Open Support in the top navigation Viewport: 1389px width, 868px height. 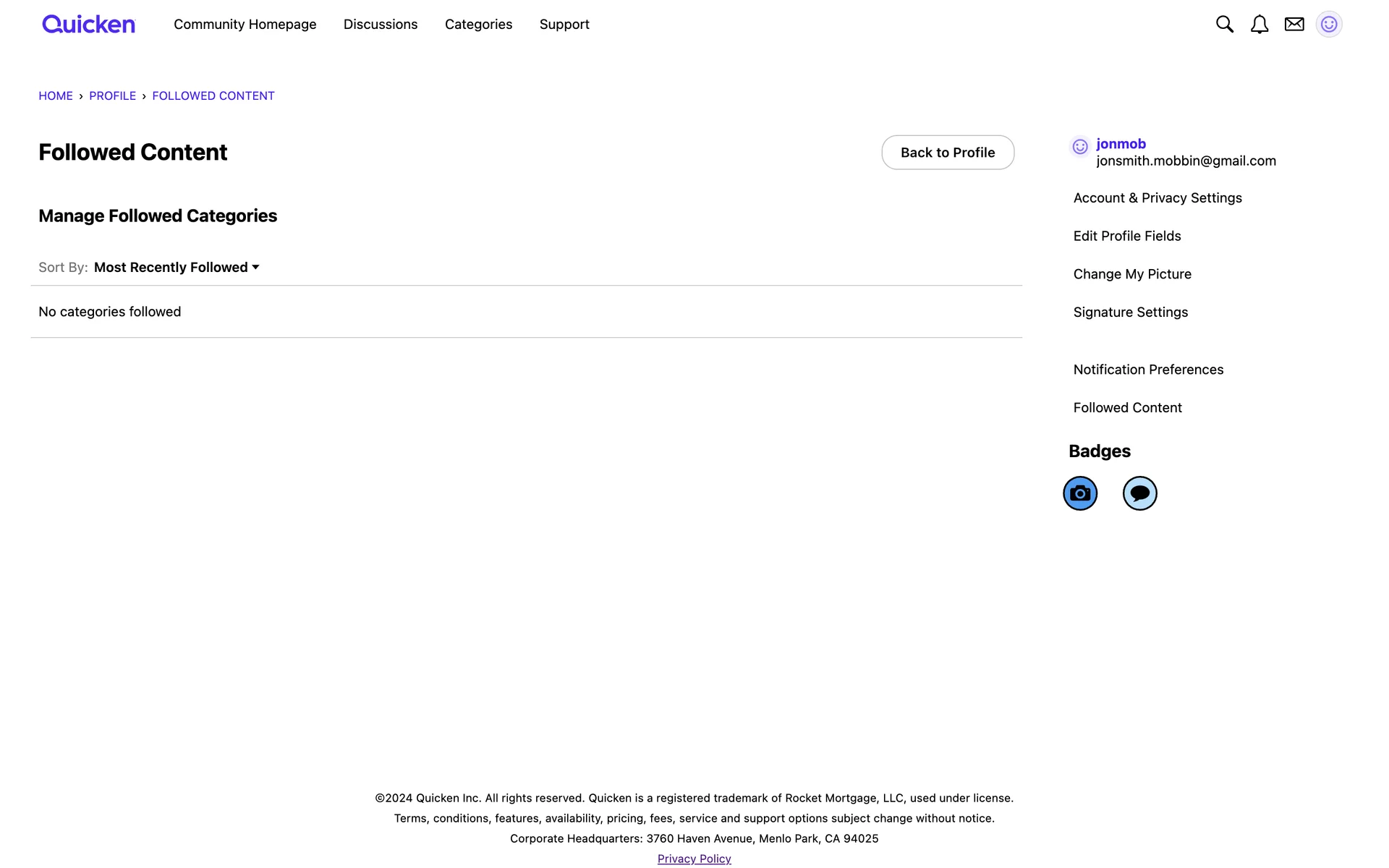coord(564,25)
